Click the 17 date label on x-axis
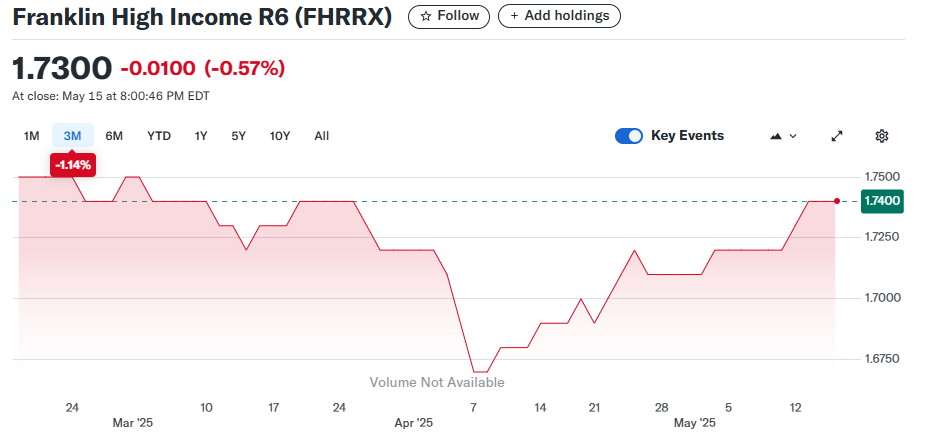The height and width of the screenshot is (442, 928). click(x=273, y=408)
